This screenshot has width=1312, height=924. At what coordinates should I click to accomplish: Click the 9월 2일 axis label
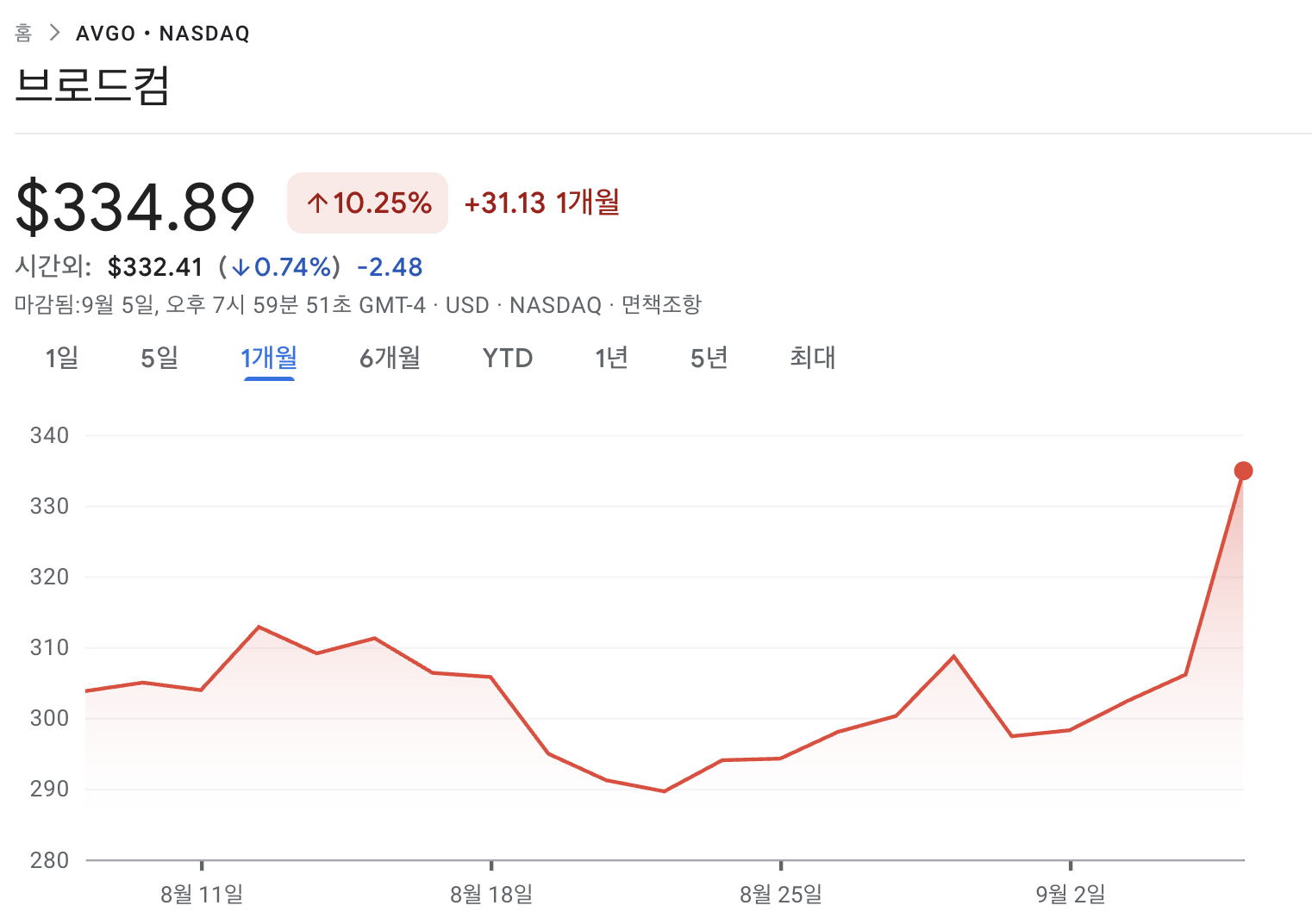pyautogui.click(x=1071, y=895)
